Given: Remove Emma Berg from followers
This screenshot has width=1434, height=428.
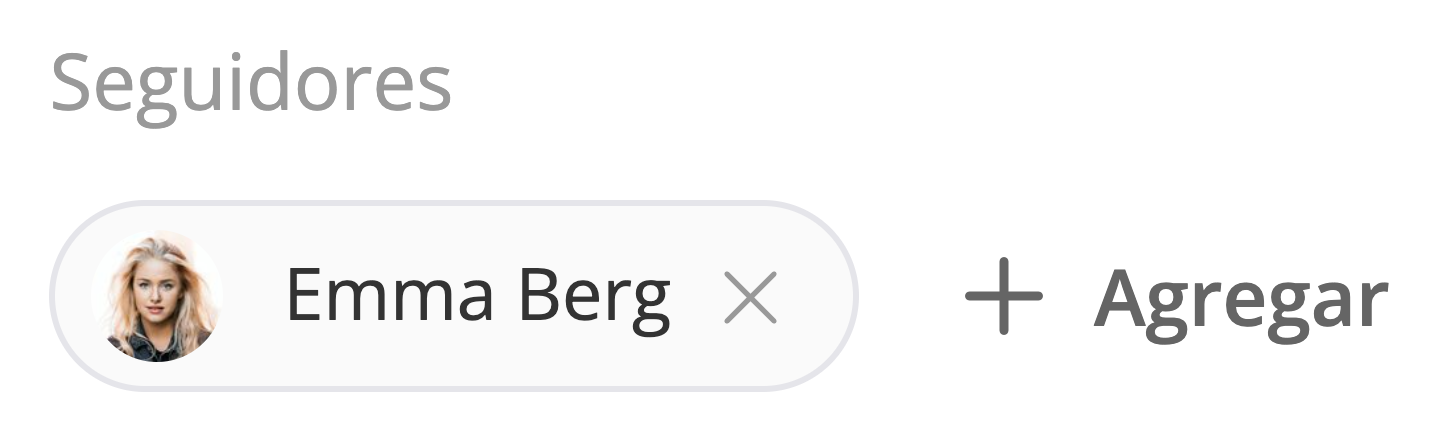Looking at the screenshot, I should (750, 297).
